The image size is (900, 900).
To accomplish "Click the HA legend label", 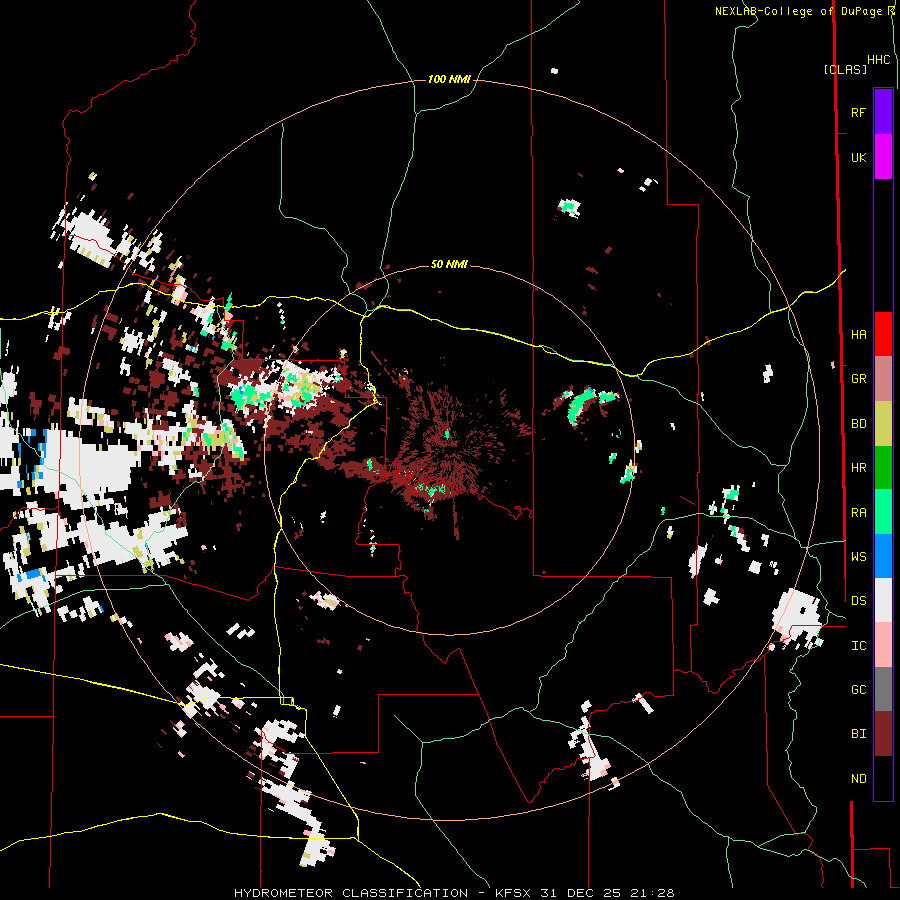I will pos(858,334).
